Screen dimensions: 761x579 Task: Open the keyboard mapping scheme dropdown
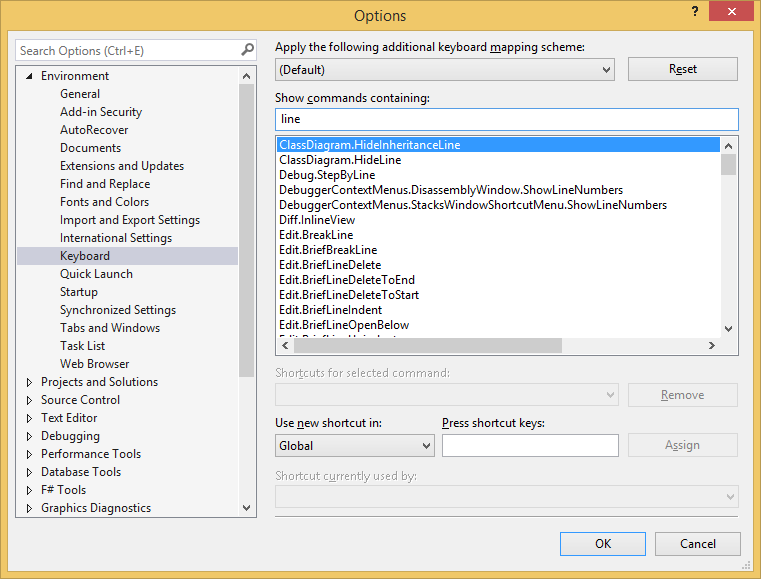click(445, 69)
